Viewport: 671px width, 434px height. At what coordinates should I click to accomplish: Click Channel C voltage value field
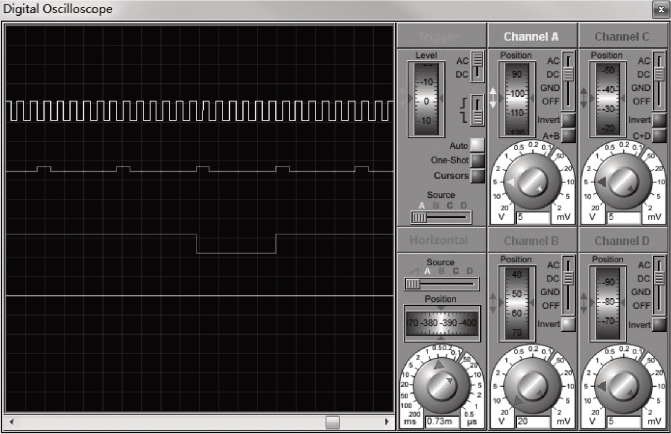point(623,217)
